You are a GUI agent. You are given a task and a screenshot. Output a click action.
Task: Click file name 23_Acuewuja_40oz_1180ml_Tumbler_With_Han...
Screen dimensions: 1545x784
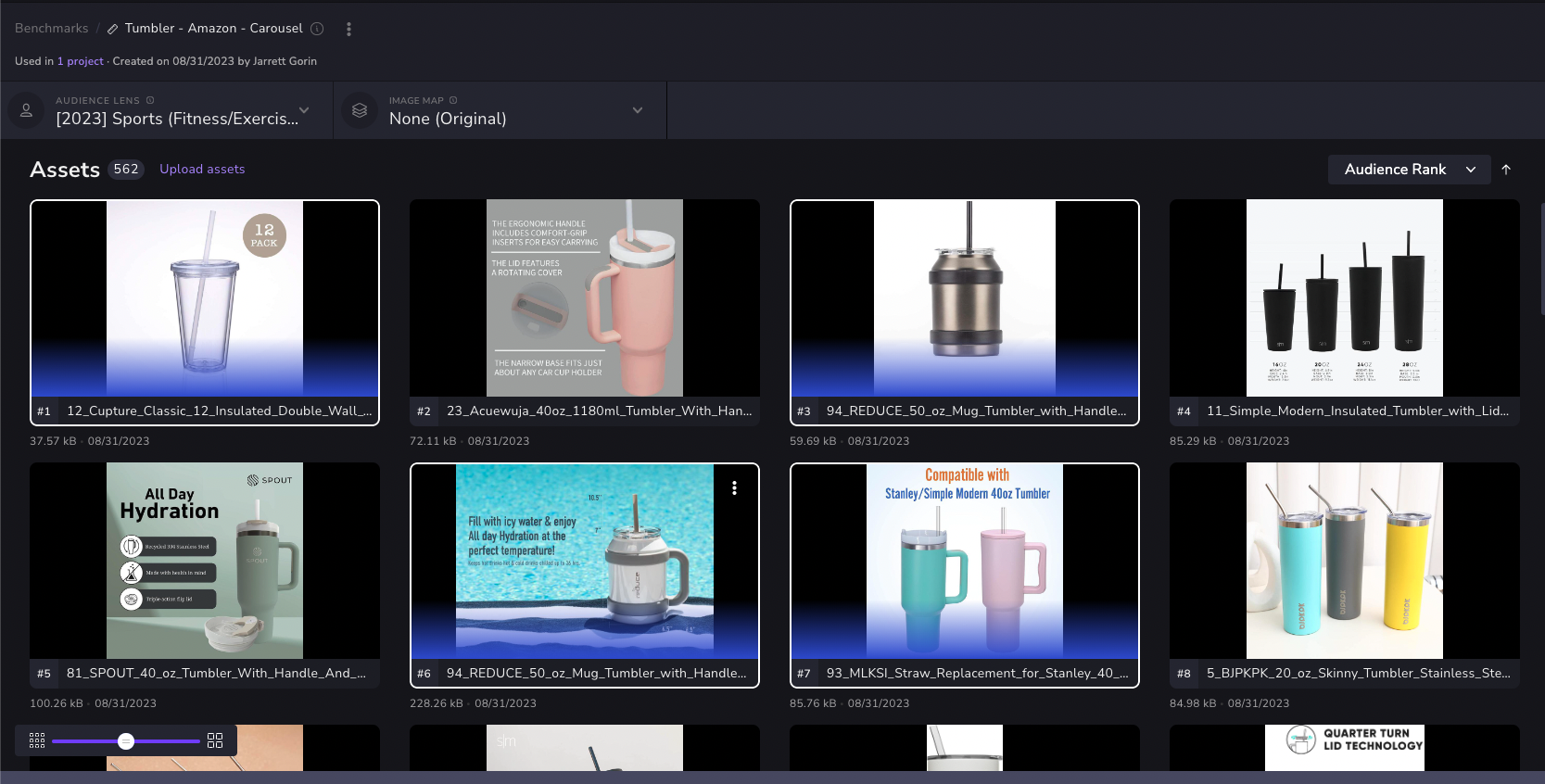click(x=600, y=411)
